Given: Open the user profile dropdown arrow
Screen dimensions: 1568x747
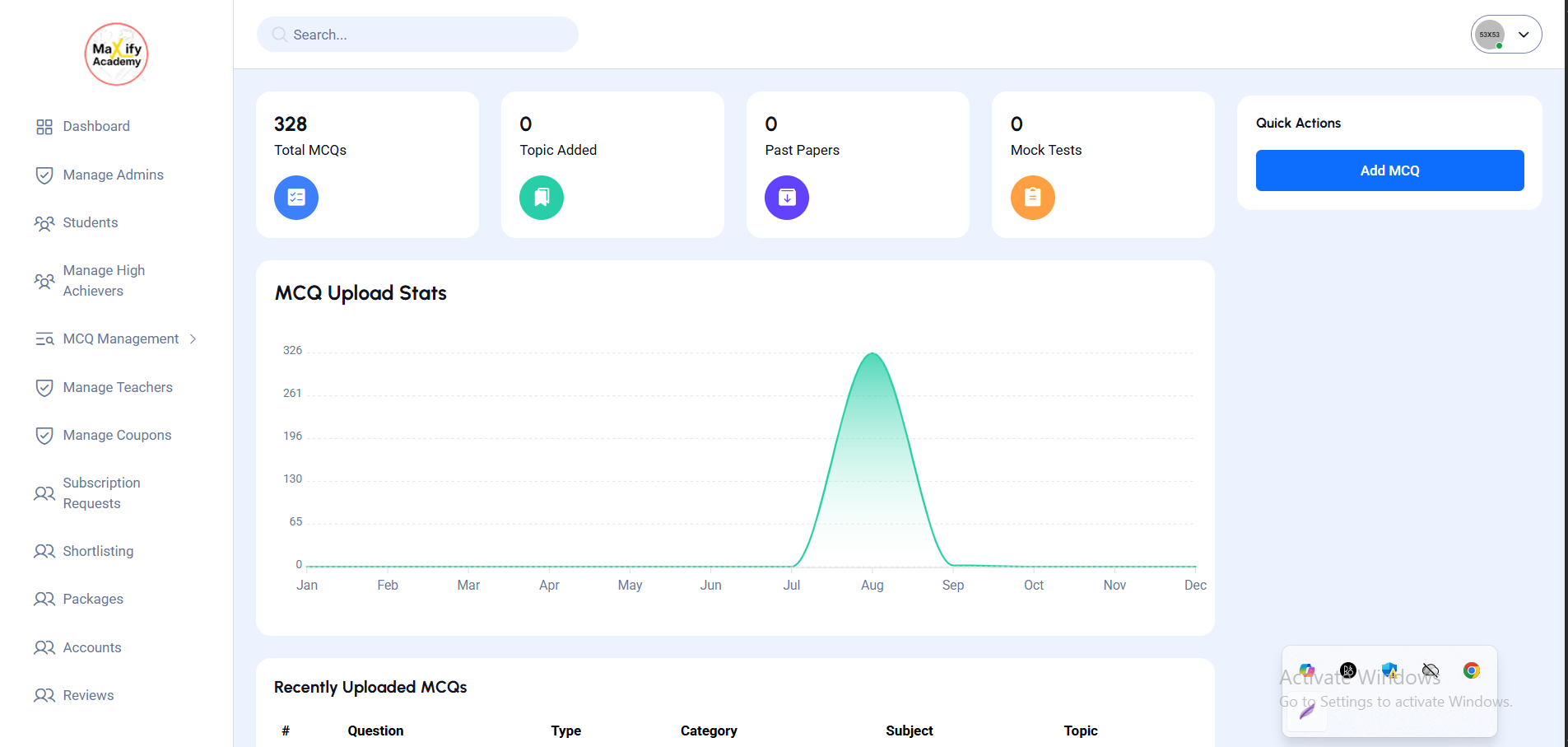Looking at the screenshot, I should coord(1524,35).
